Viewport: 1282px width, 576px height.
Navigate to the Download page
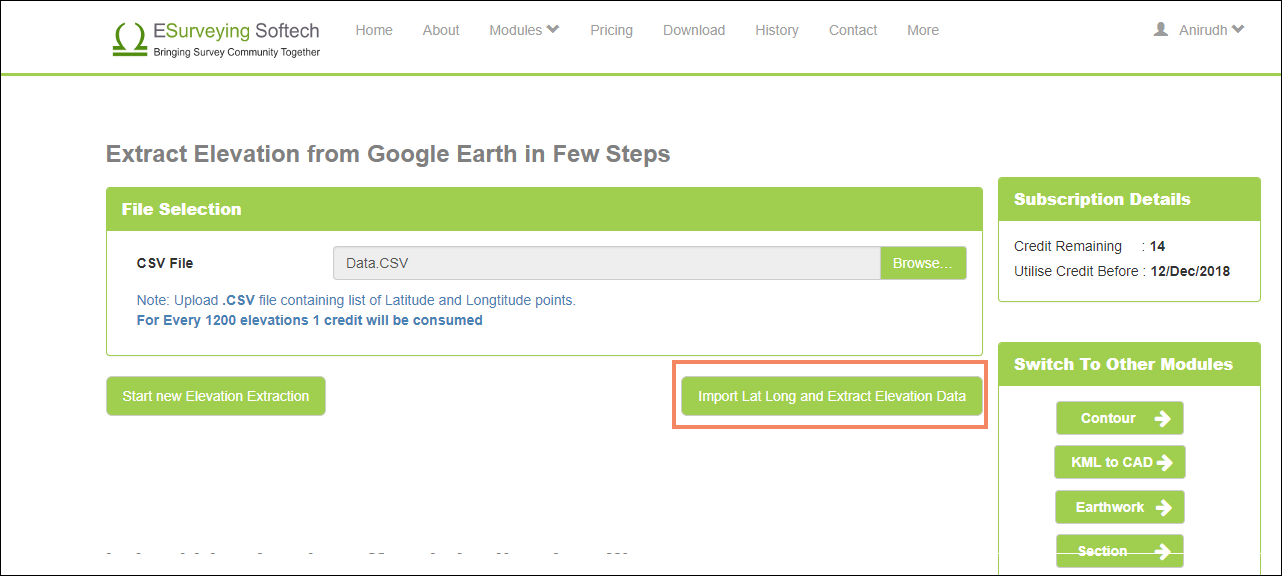(x=694, y=30)
